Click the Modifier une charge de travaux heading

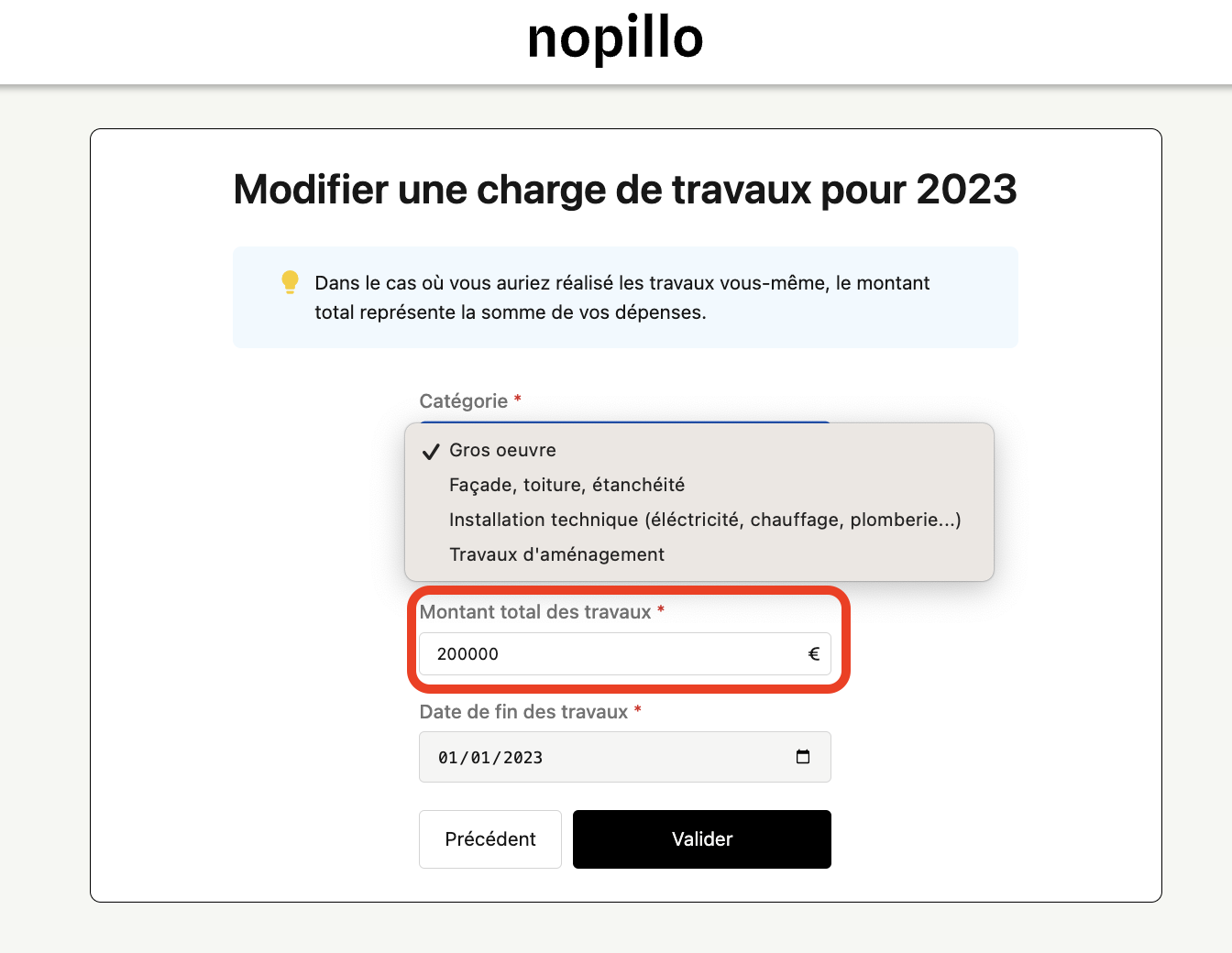pyautogui.click(x=625, y=190)
